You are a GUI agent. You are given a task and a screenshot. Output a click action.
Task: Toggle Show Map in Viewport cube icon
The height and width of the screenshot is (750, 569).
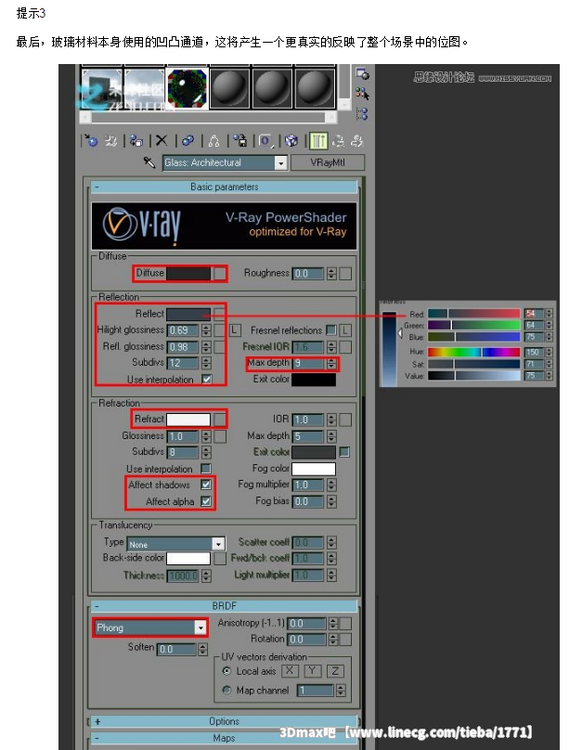click(291, 141)
